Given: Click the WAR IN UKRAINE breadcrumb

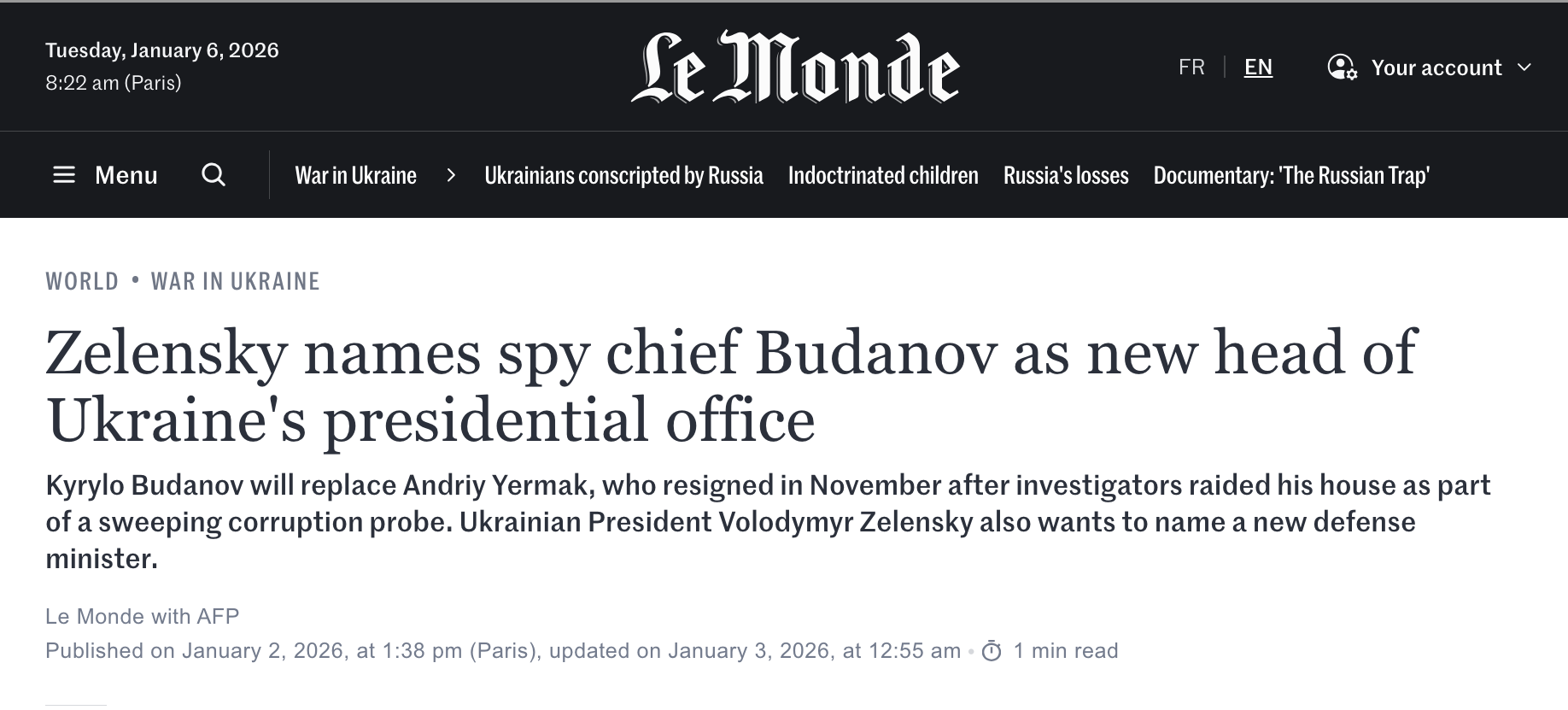Looking at the screenshot, I should (236, 281).
